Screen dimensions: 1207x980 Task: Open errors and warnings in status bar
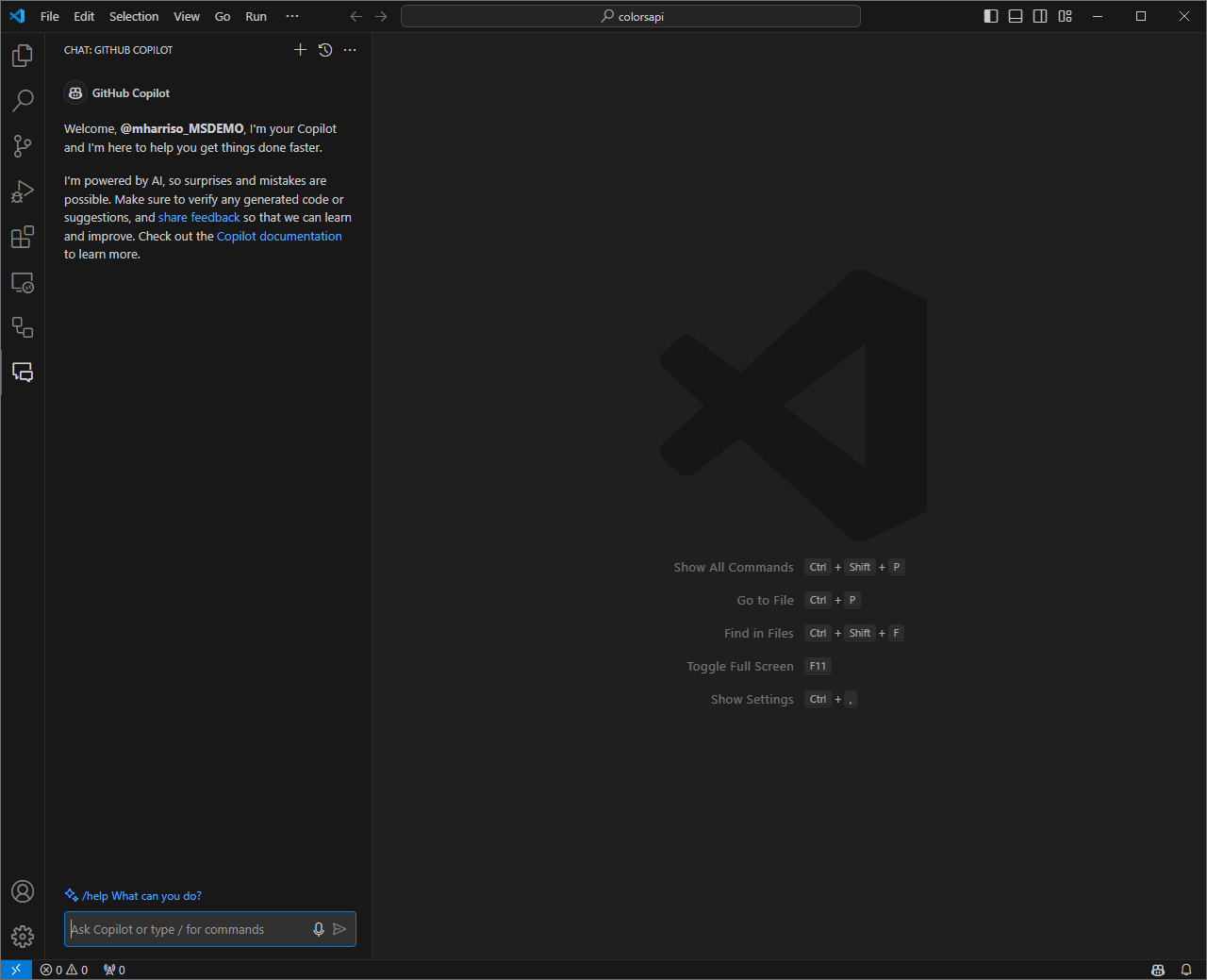coord(64,970)
